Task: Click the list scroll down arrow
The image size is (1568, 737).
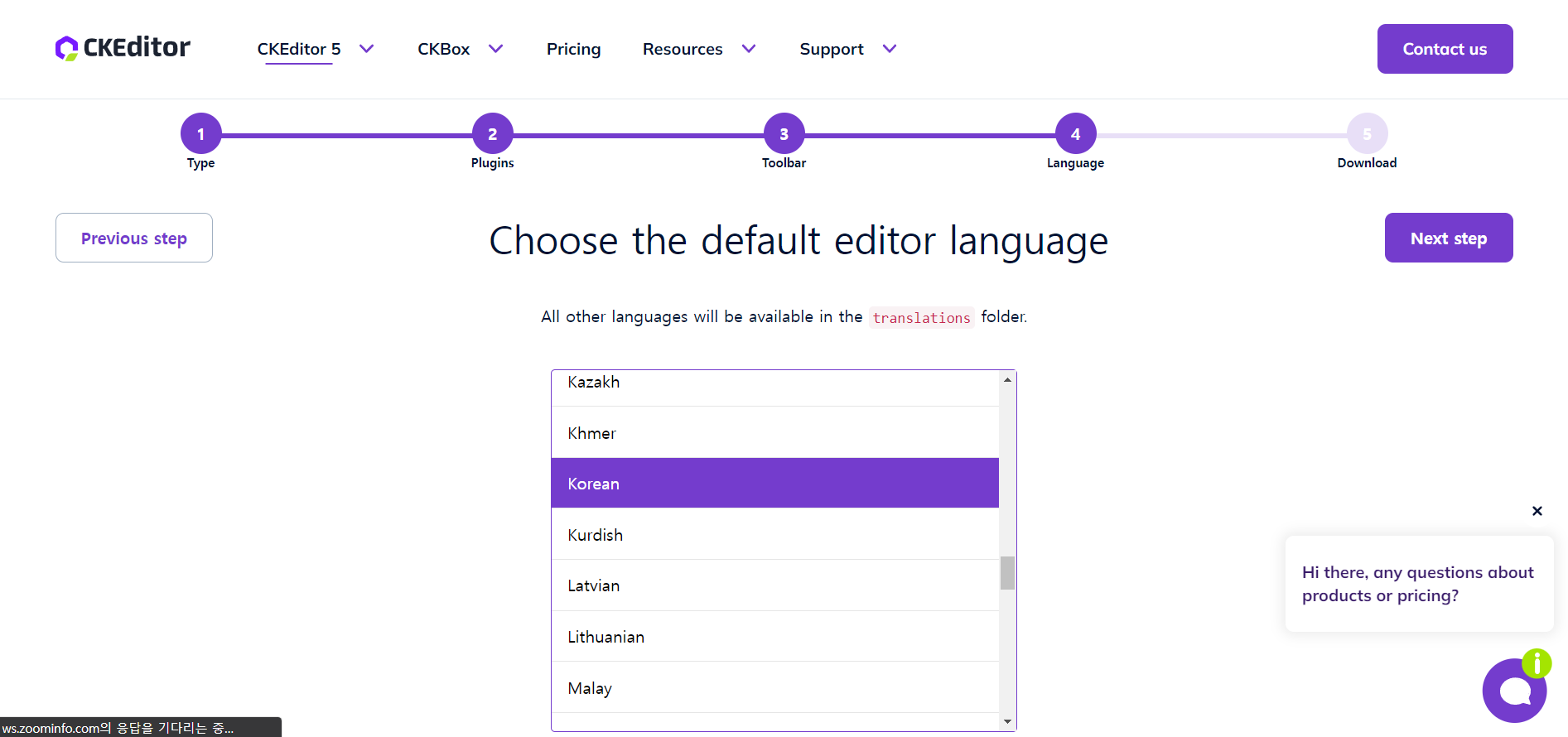Action: click(x=1007, y=722)
